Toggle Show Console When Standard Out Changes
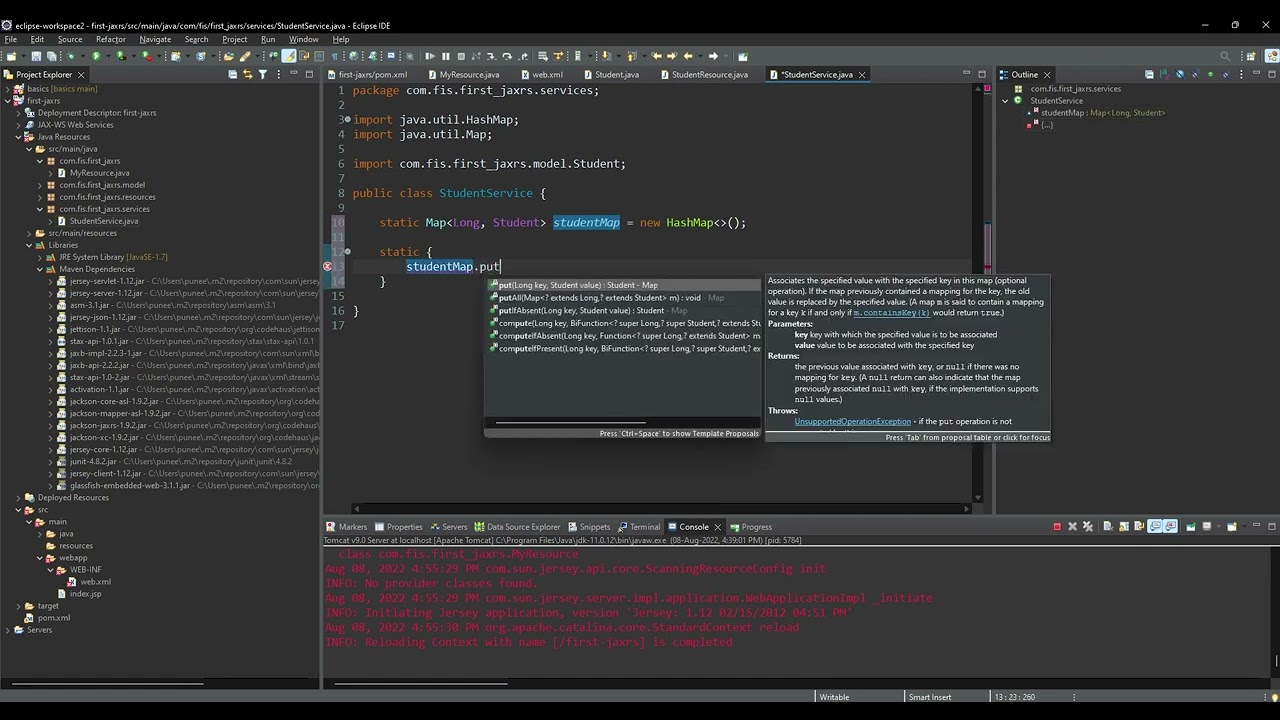The height and width of the screenshot is (720, 1280). pyautogui.click(x=1155, y=527)
